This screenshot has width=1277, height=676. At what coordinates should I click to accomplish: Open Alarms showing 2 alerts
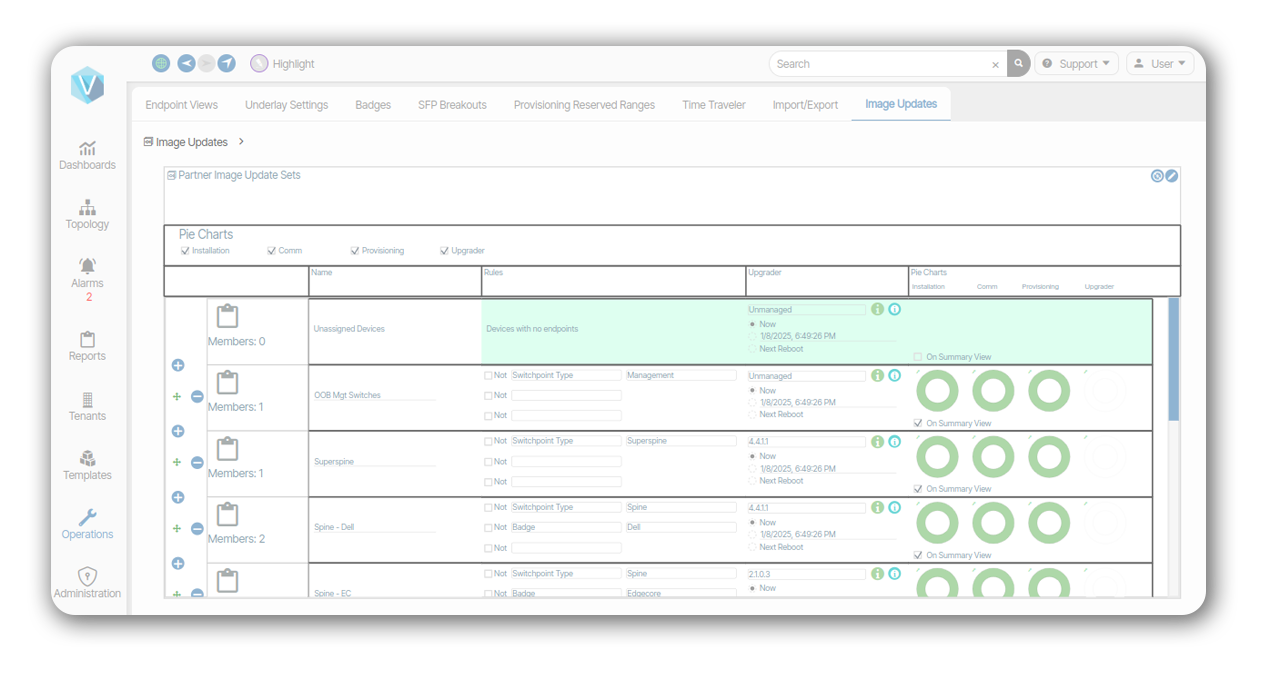tap(87, 279)
